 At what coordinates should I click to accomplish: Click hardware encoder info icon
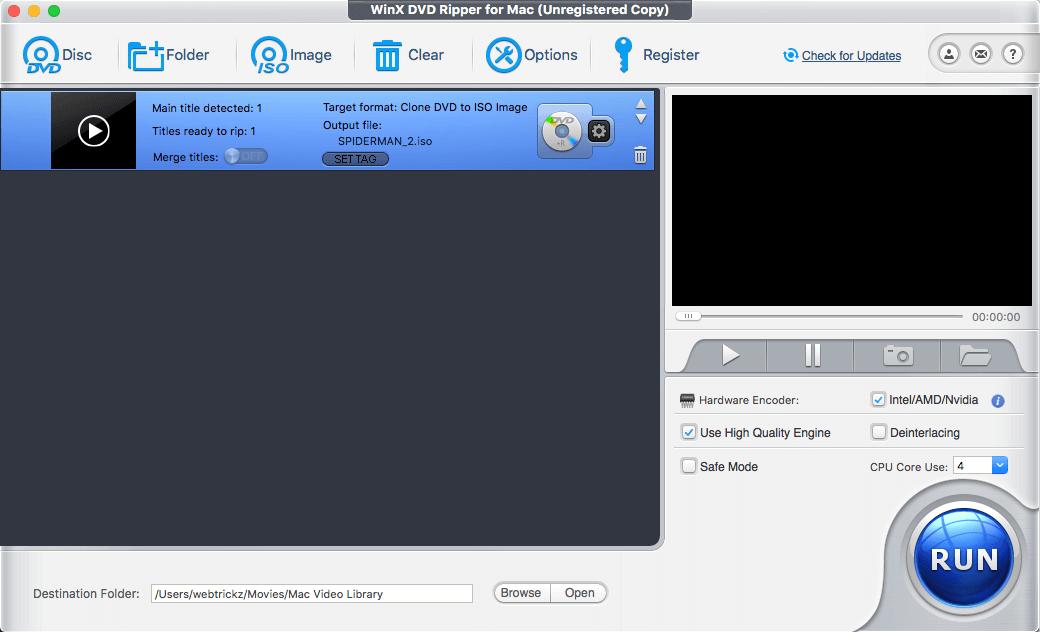pos(998,401)
